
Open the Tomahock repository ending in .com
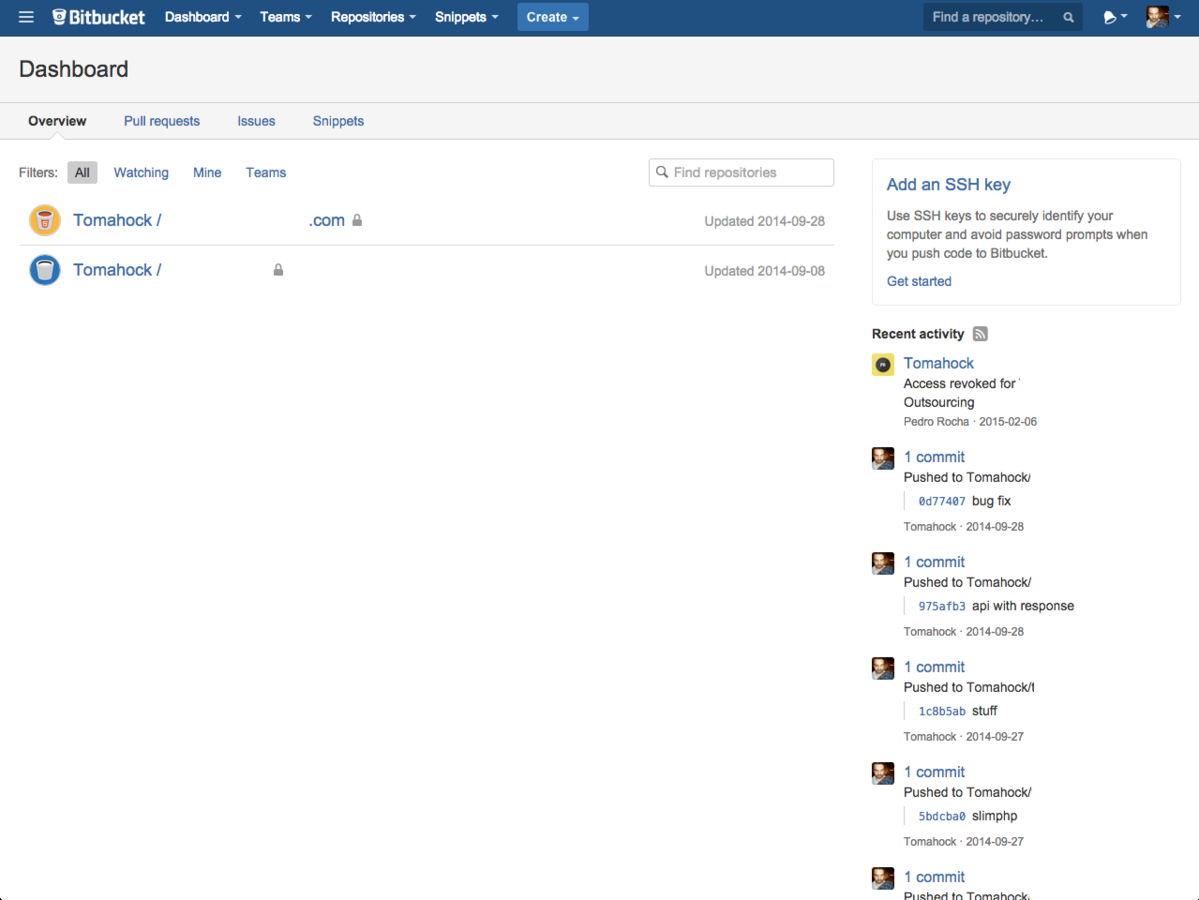[209, 220]
